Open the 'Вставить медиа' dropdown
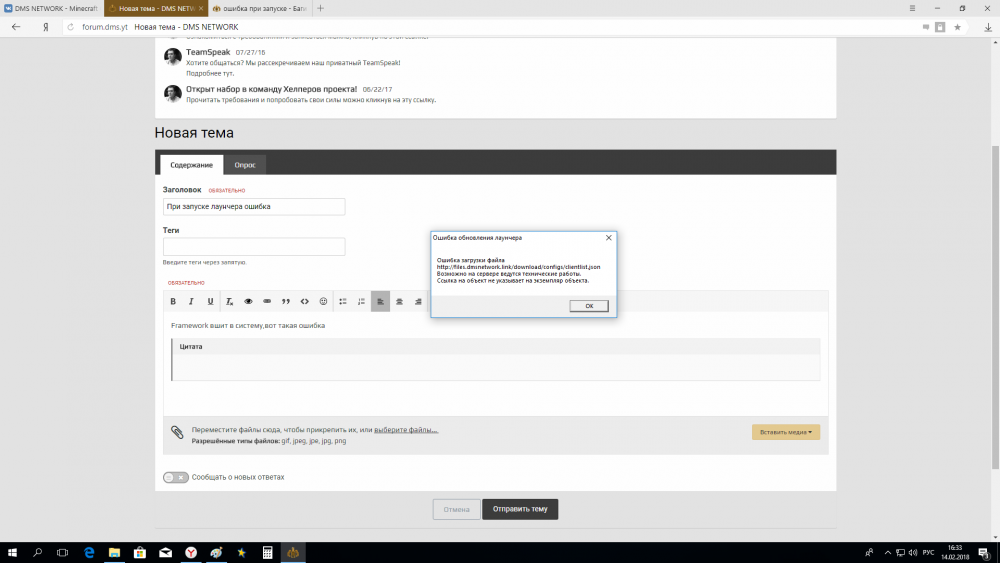This screenshot has width=1000, height=563. click(786, 432)
